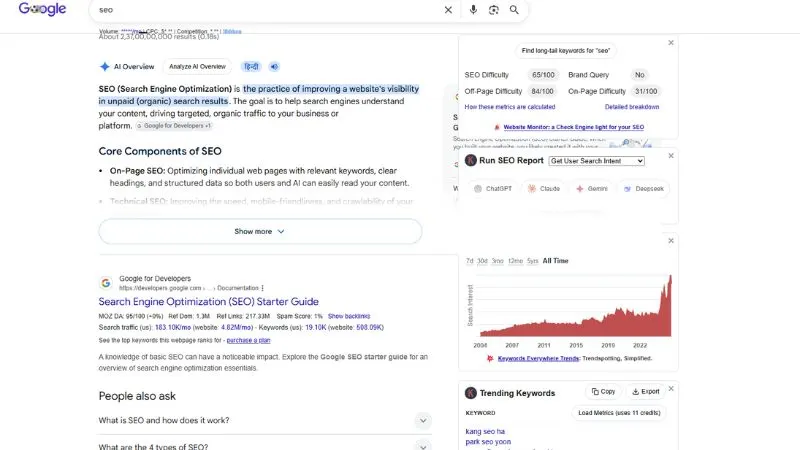The height and width of the screenshot is (450, 800).
Task: Close the search trend chart panel
Action: pyautogui.click(x=671, y=241)
